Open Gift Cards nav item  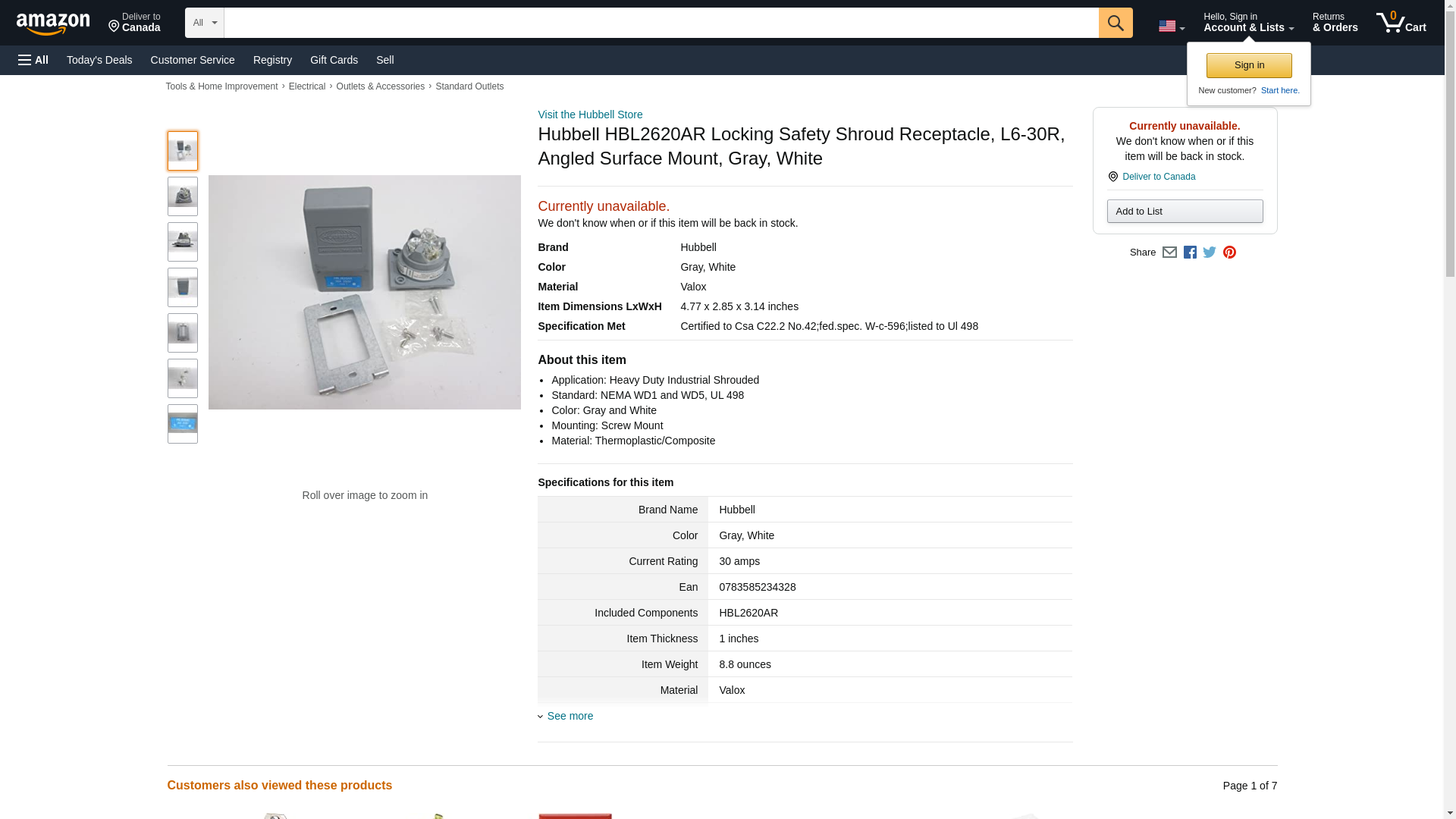point(334,60)
